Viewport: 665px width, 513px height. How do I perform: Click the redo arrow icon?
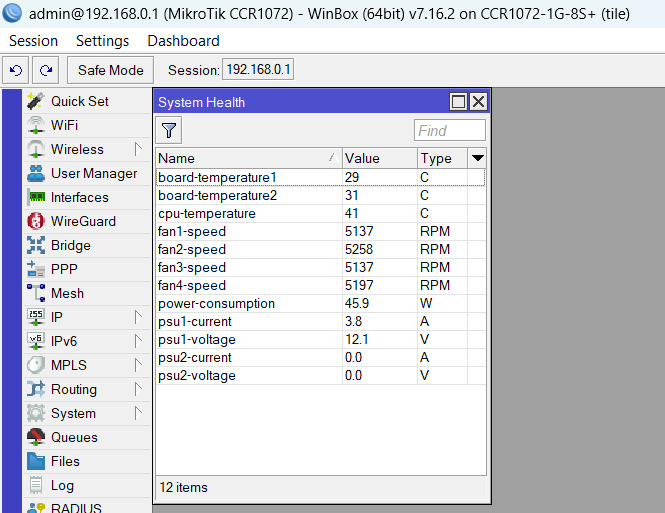pos(46,70)
